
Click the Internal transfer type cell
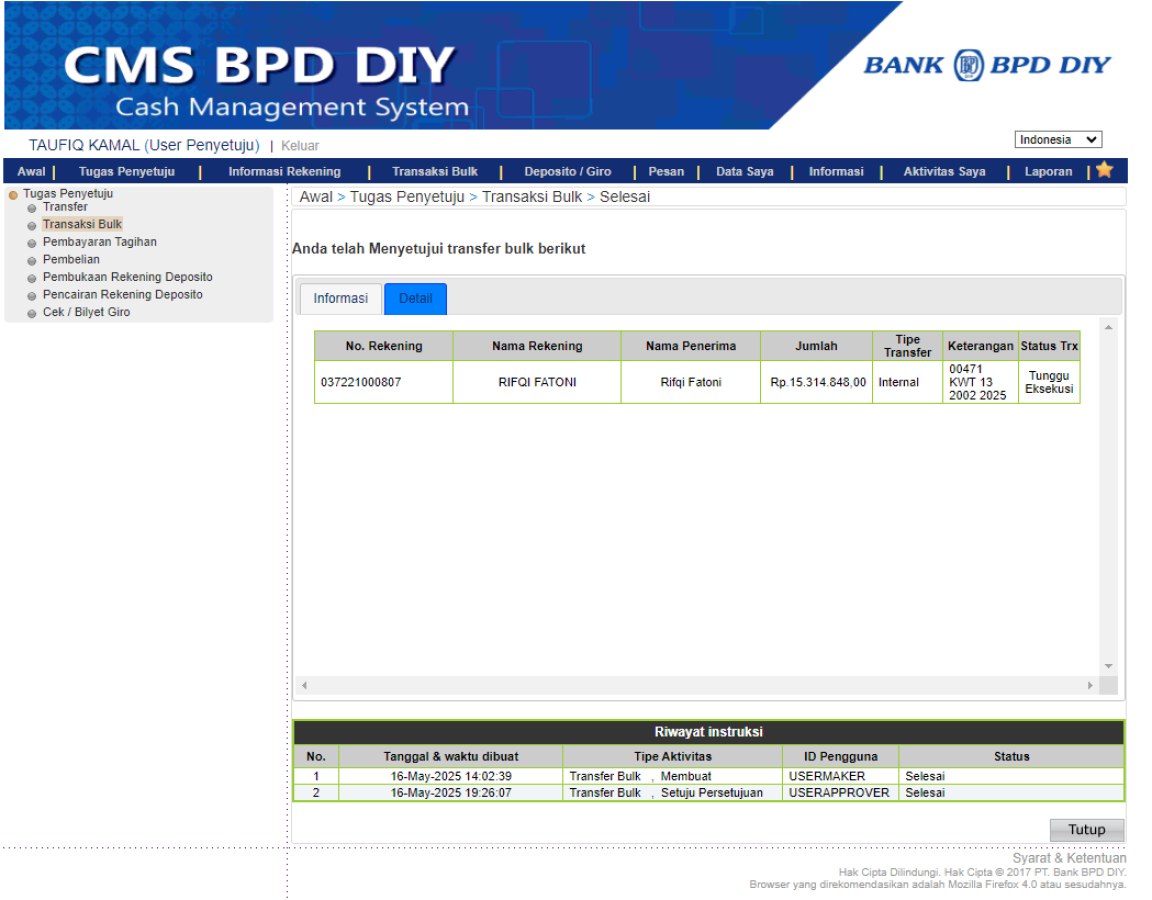point(907,382)
